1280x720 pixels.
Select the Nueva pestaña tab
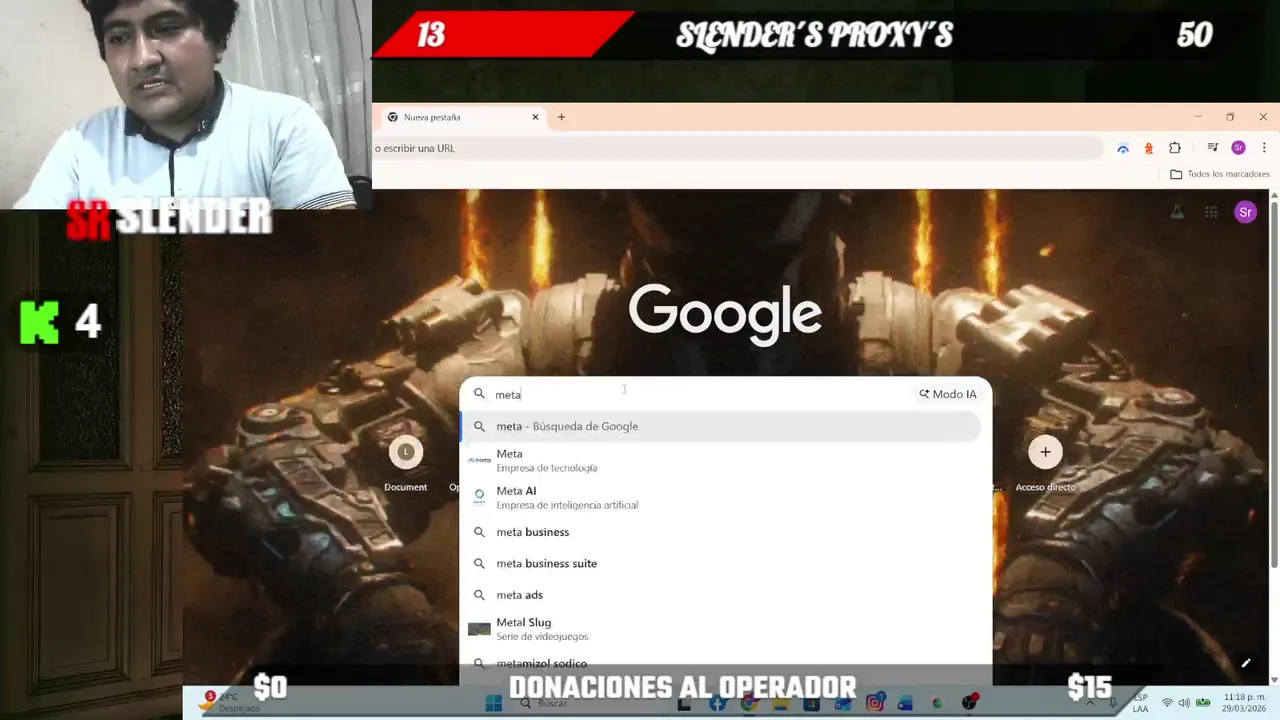point(461,117)
